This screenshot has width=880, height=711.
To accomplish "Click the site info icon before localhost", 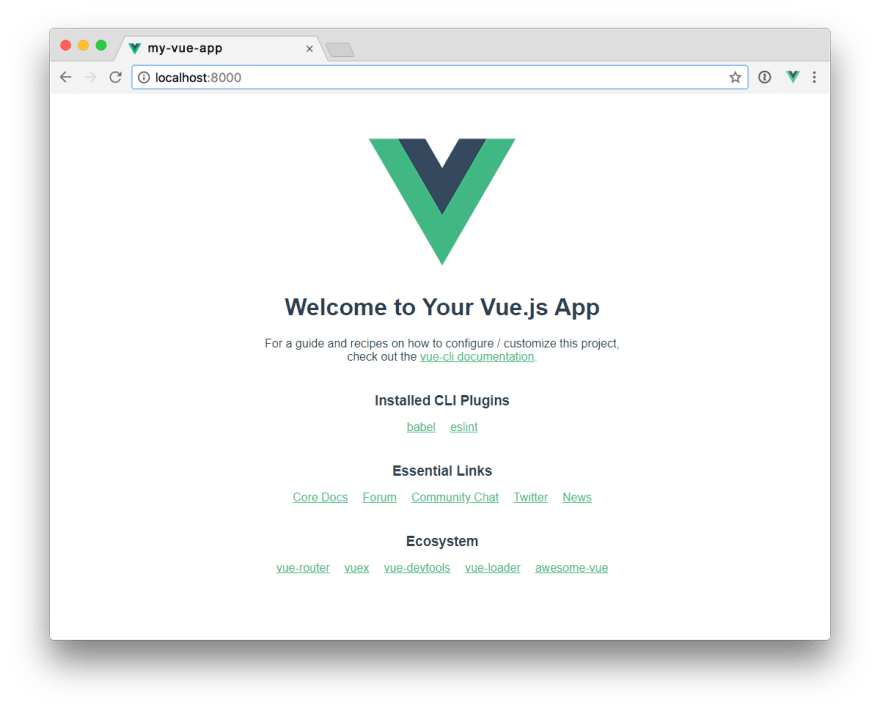I will coord(144,77).
